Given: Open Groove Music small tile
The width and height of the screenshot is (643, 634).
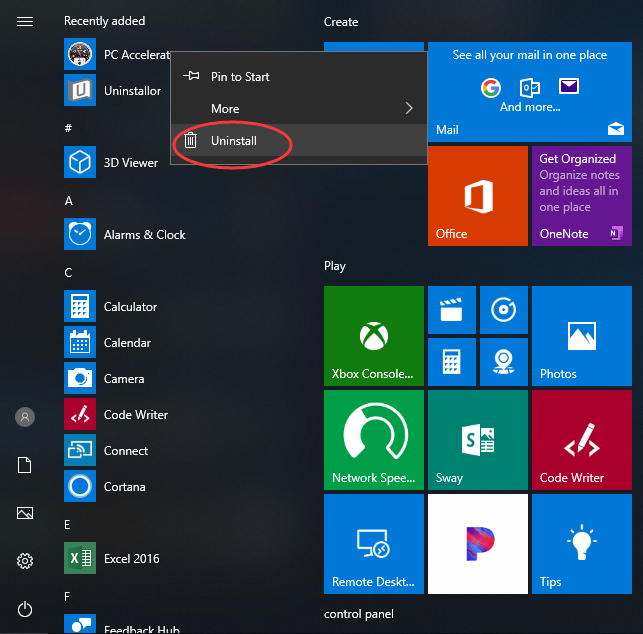Looking at the screenshot, I should [504, 310].
